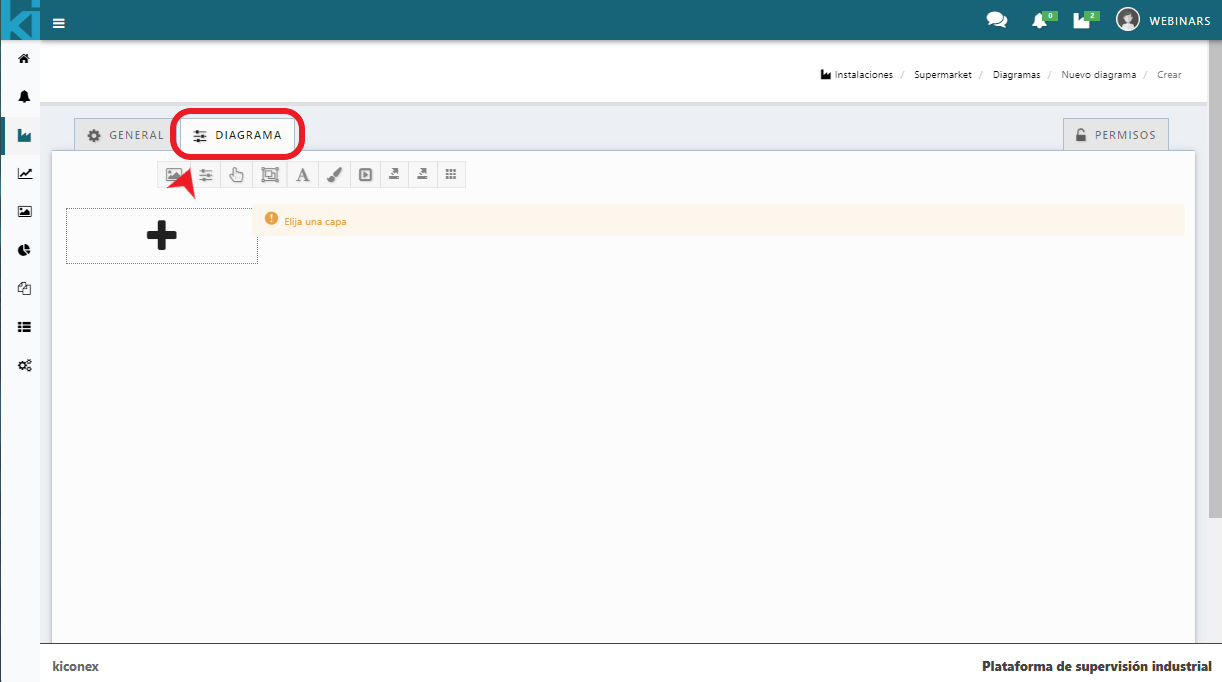
Task: Switch to the GENERAL tab
Action: pos(125,135)
